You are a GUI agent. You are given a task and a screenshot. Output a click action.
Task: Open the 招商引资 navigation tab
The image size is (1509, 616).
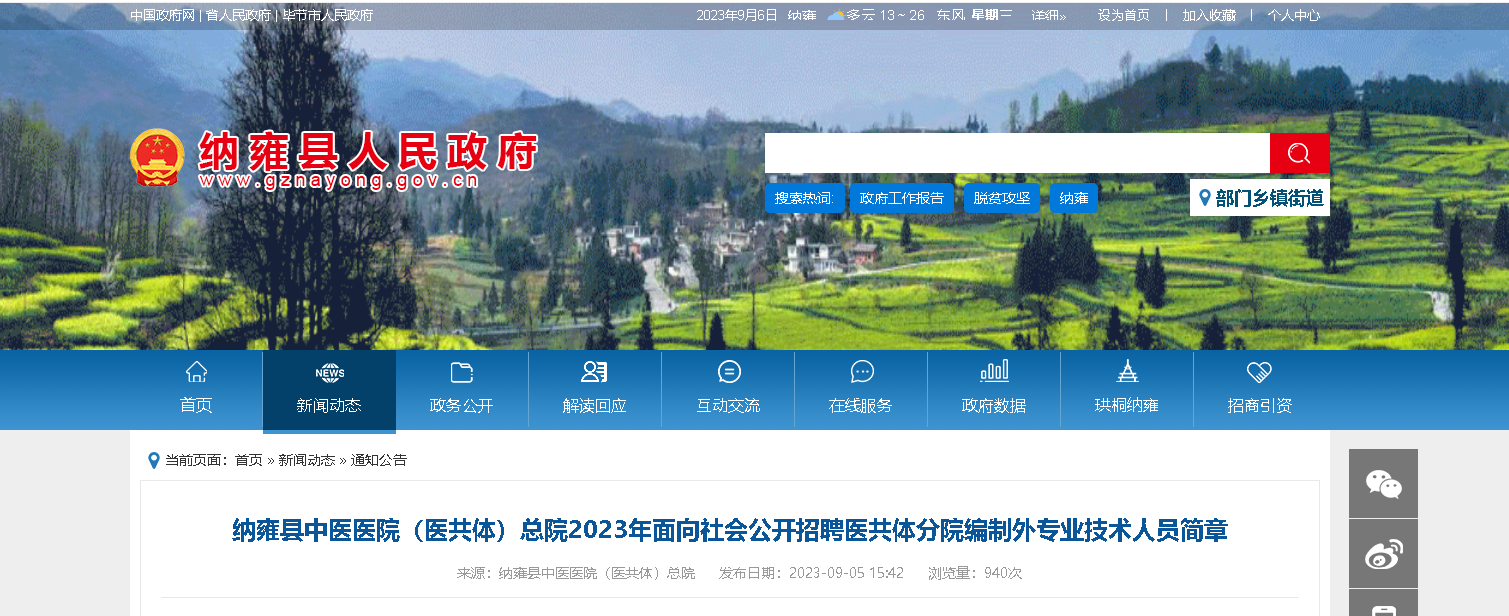[1260, 390]
